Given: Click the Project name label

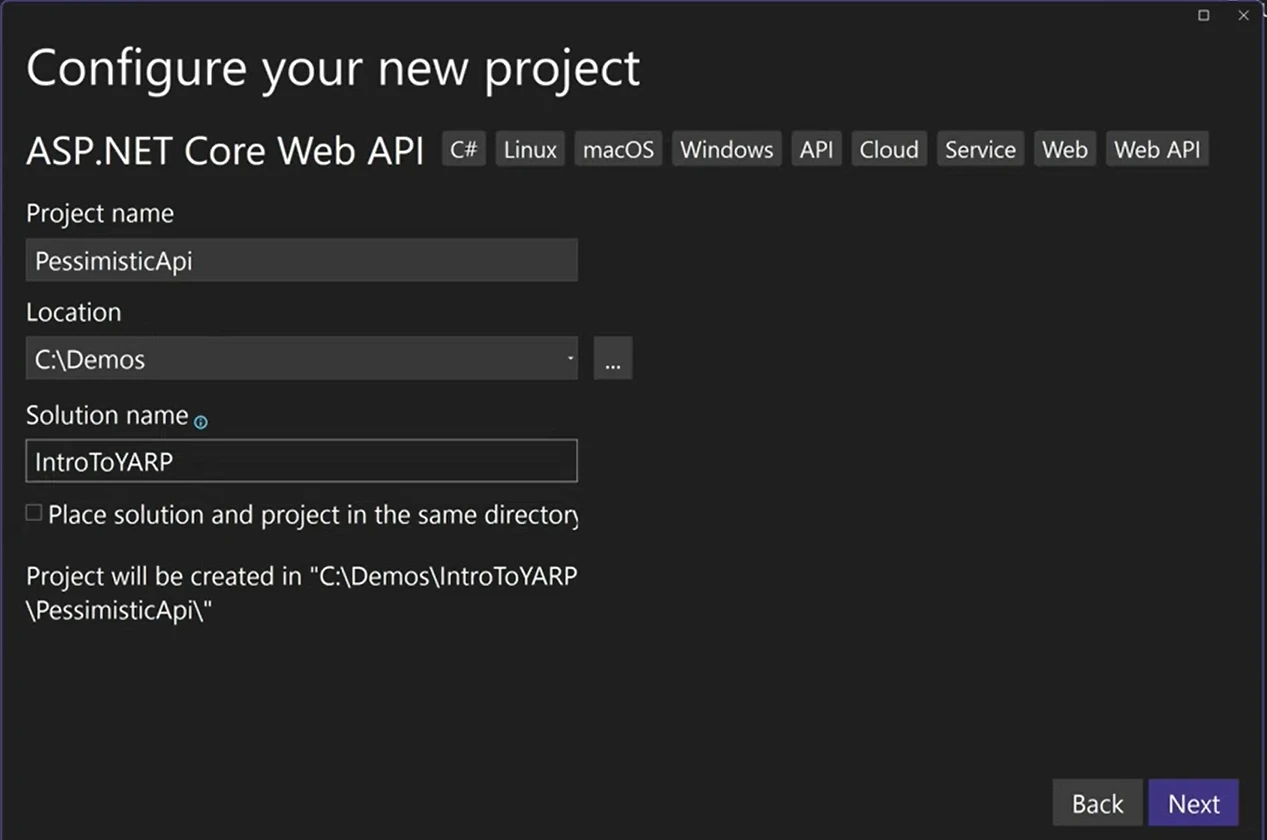Looking at the screenshot, I should coord(100,213).
